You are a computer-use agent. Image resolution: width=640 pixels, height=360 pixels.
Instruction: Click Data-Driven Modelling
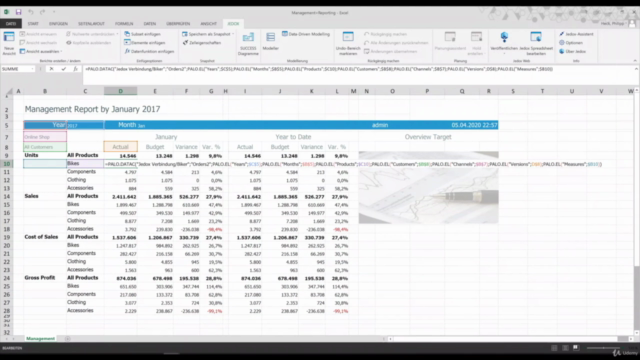[x=306, y=34]
